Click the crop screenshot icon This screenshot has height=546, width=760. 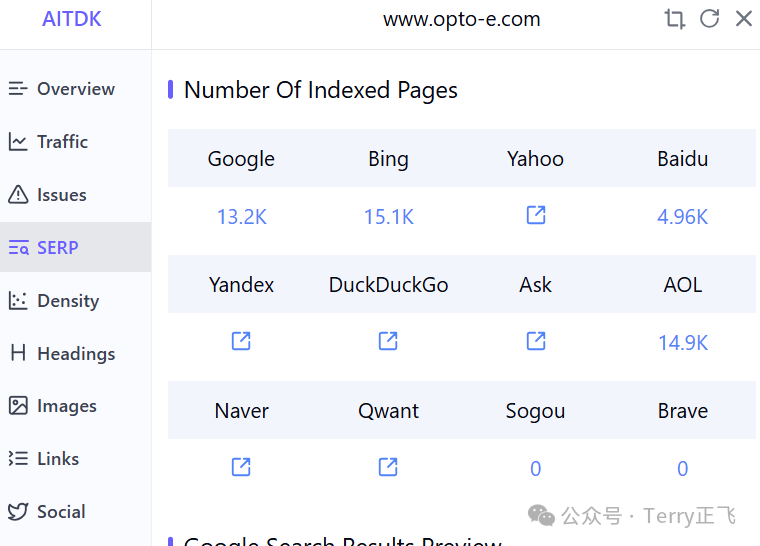point(674,19)
